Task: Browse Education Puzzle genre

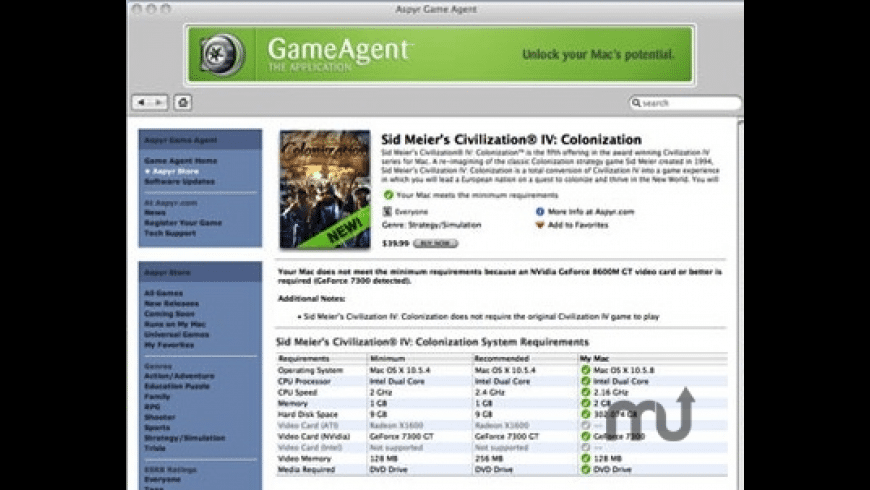Action: click(177, 386)
